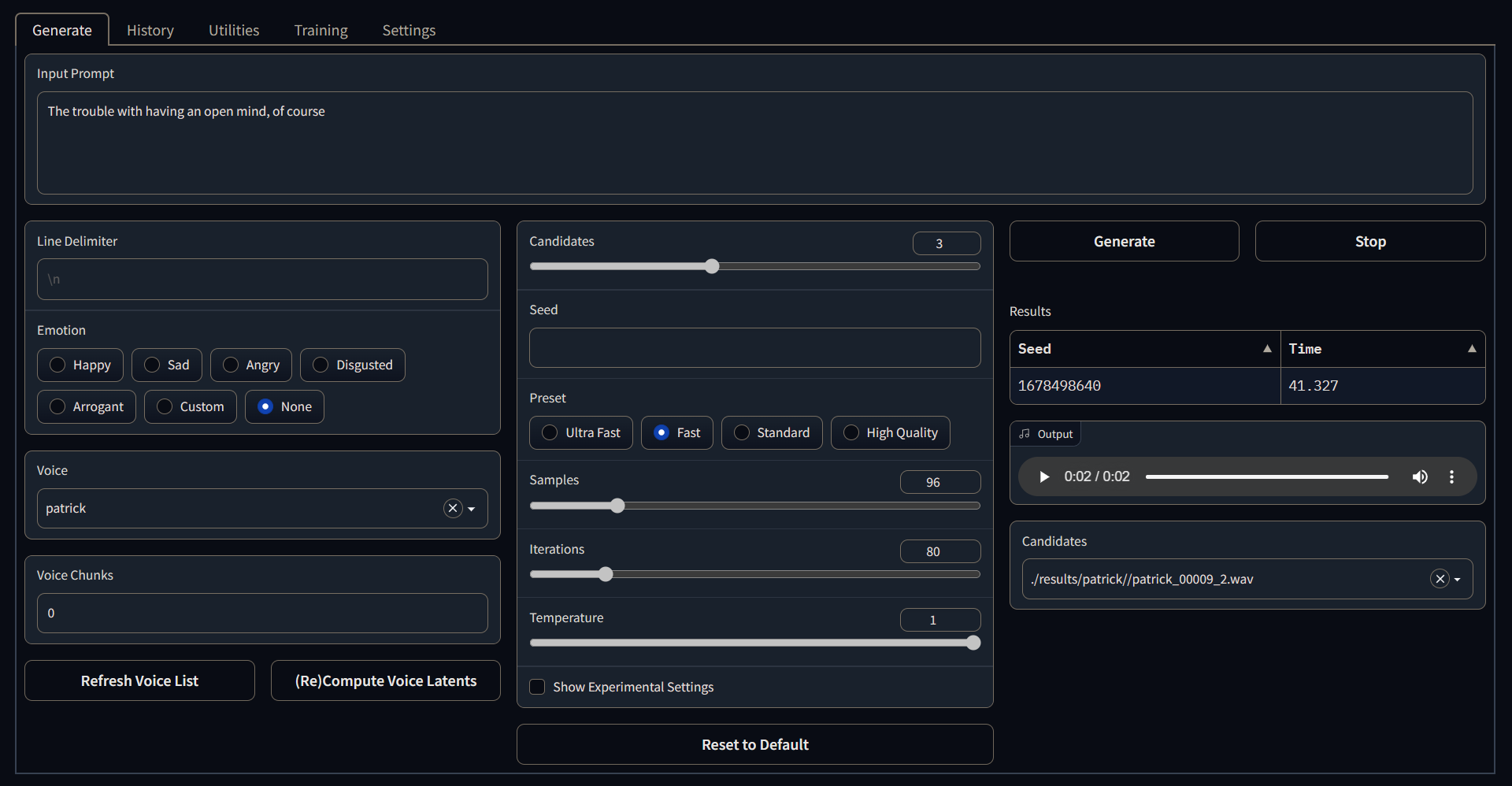
Task: Choose the High Quality preset
Action: click(x=891, y=432)
